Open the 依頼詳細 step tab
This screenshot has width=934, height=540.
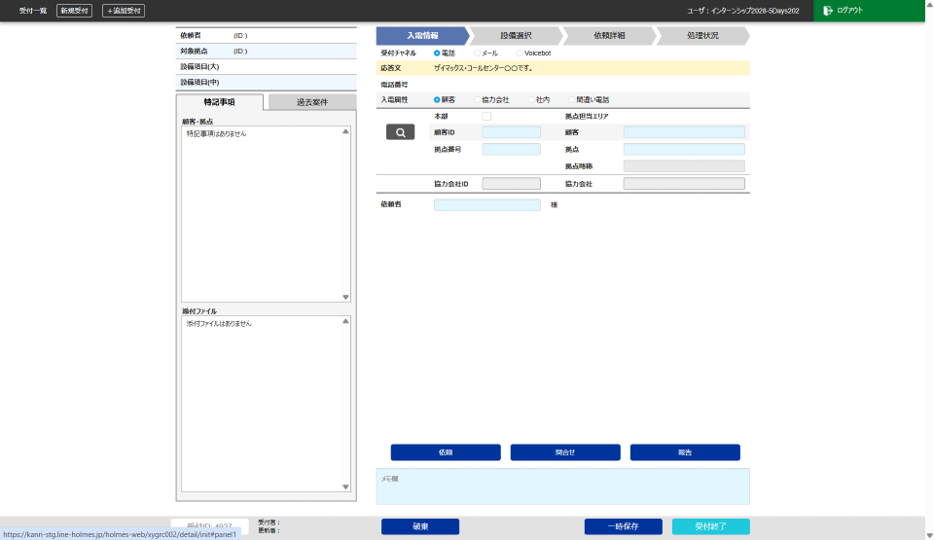(609, 36)
